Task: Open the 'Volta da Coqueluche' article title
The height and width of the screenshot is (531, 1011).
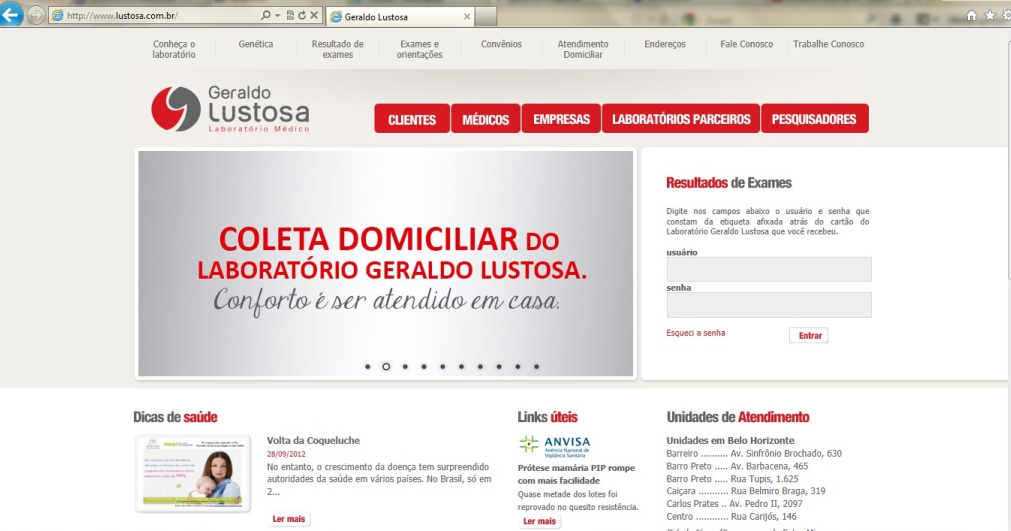Action: [x=313, y=441]
